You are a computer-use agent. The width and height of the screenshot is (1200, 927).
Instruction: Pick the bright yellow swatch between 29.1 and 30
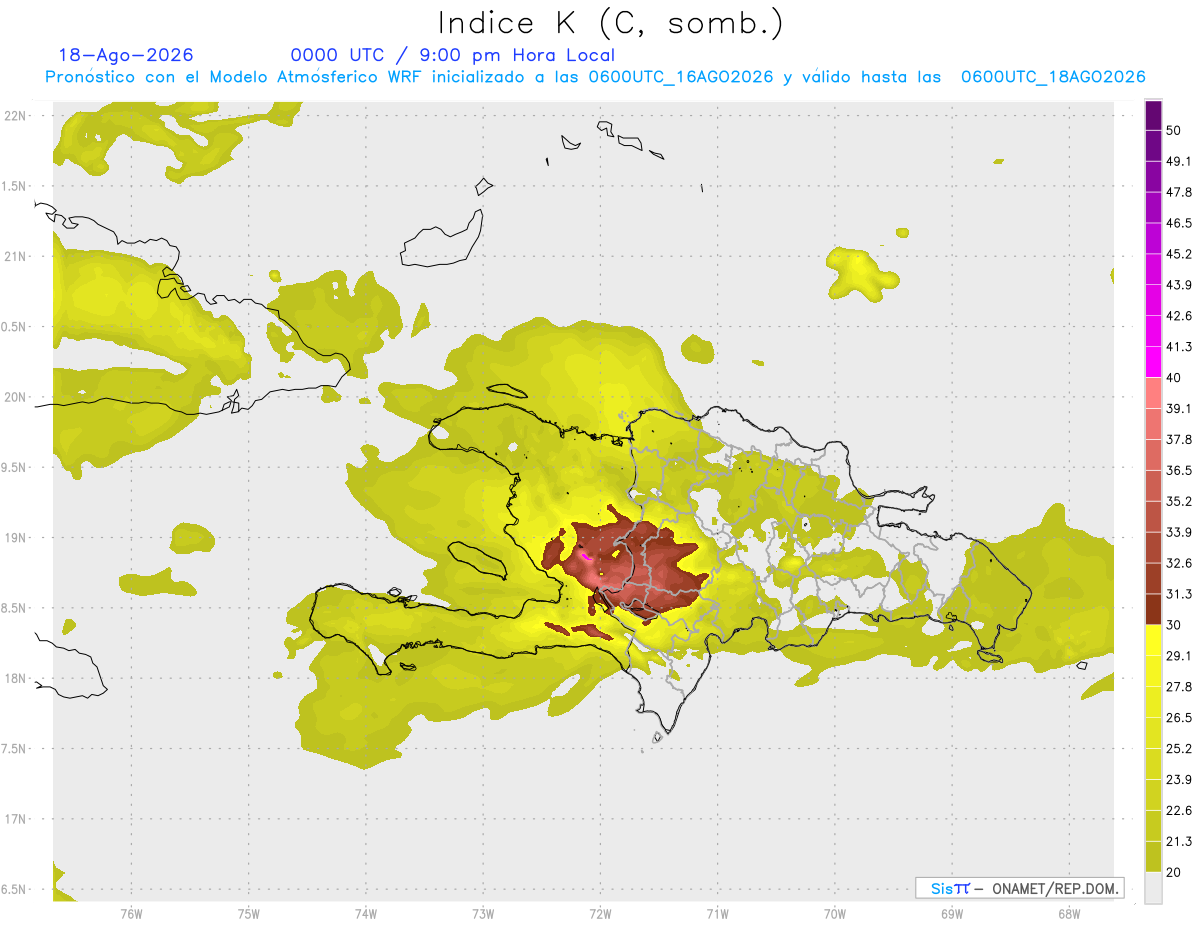(x=1153, y=640)
